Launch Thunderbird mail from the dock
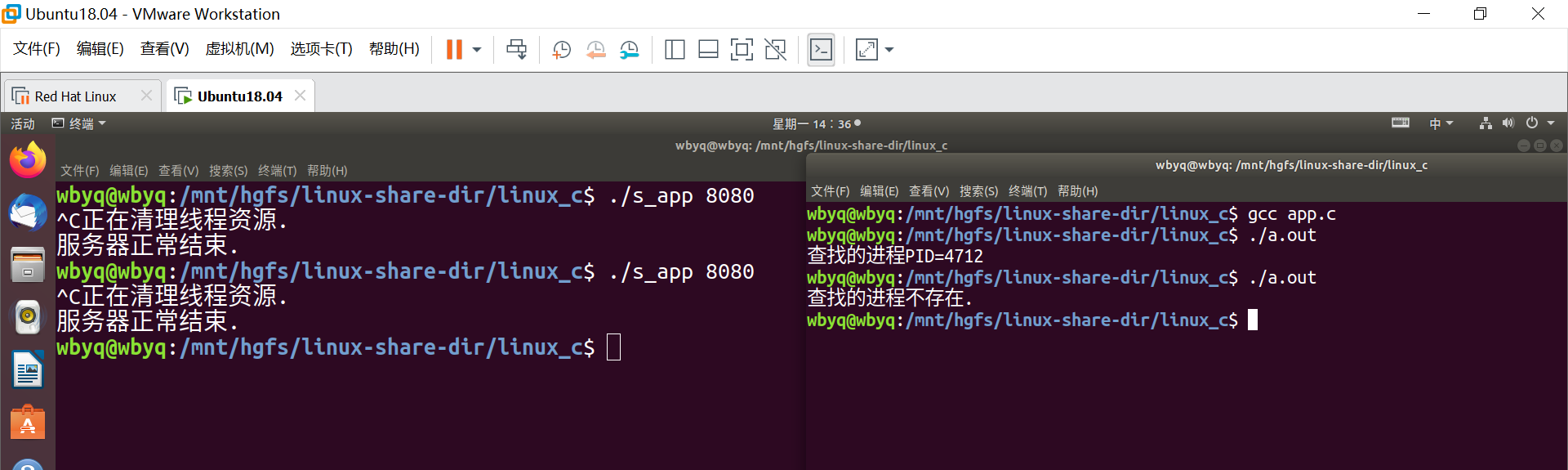 [x=28, y=213]
